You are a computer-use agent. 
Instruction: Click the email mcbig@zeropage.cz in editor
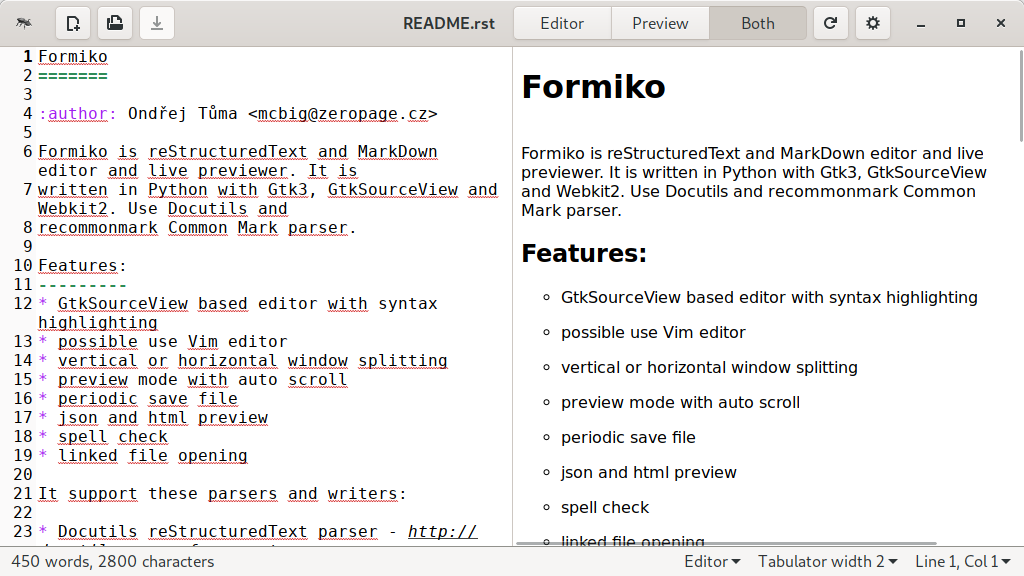coord(342,114)
